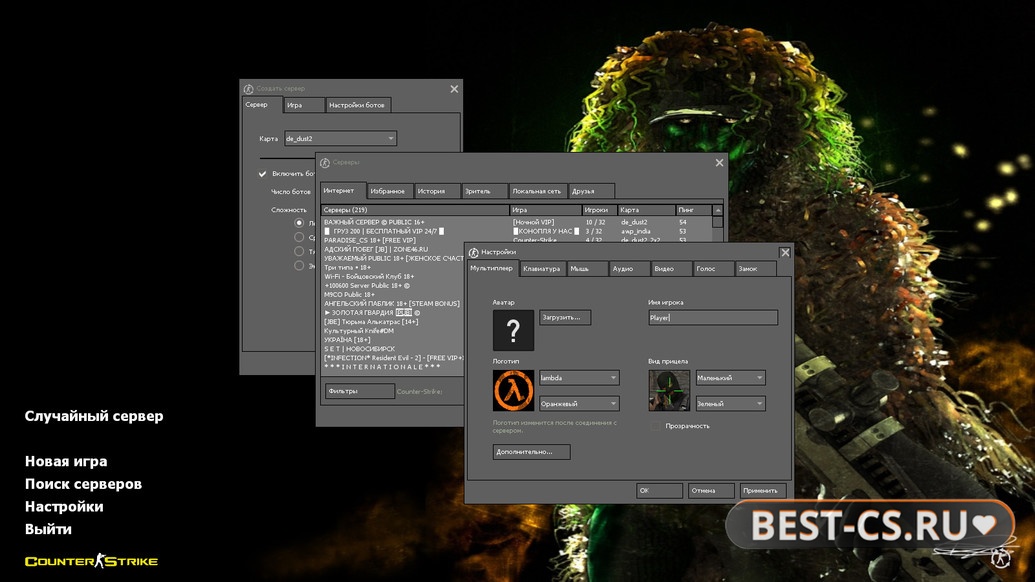The width and height of the screenshot is (1035, 582).
Task: Select the second Сложность radio button
Action: 299,237
